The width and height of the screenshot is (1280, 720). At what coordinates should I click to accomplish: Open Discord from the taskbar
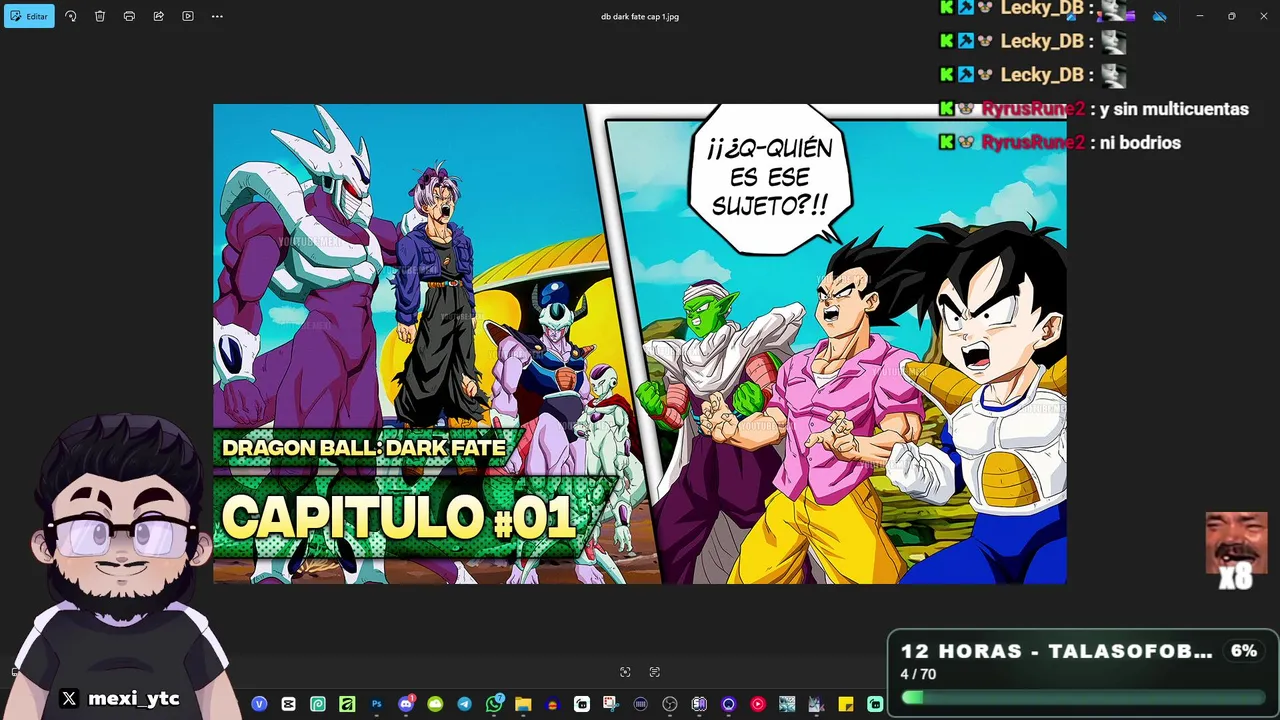point(406,704)
